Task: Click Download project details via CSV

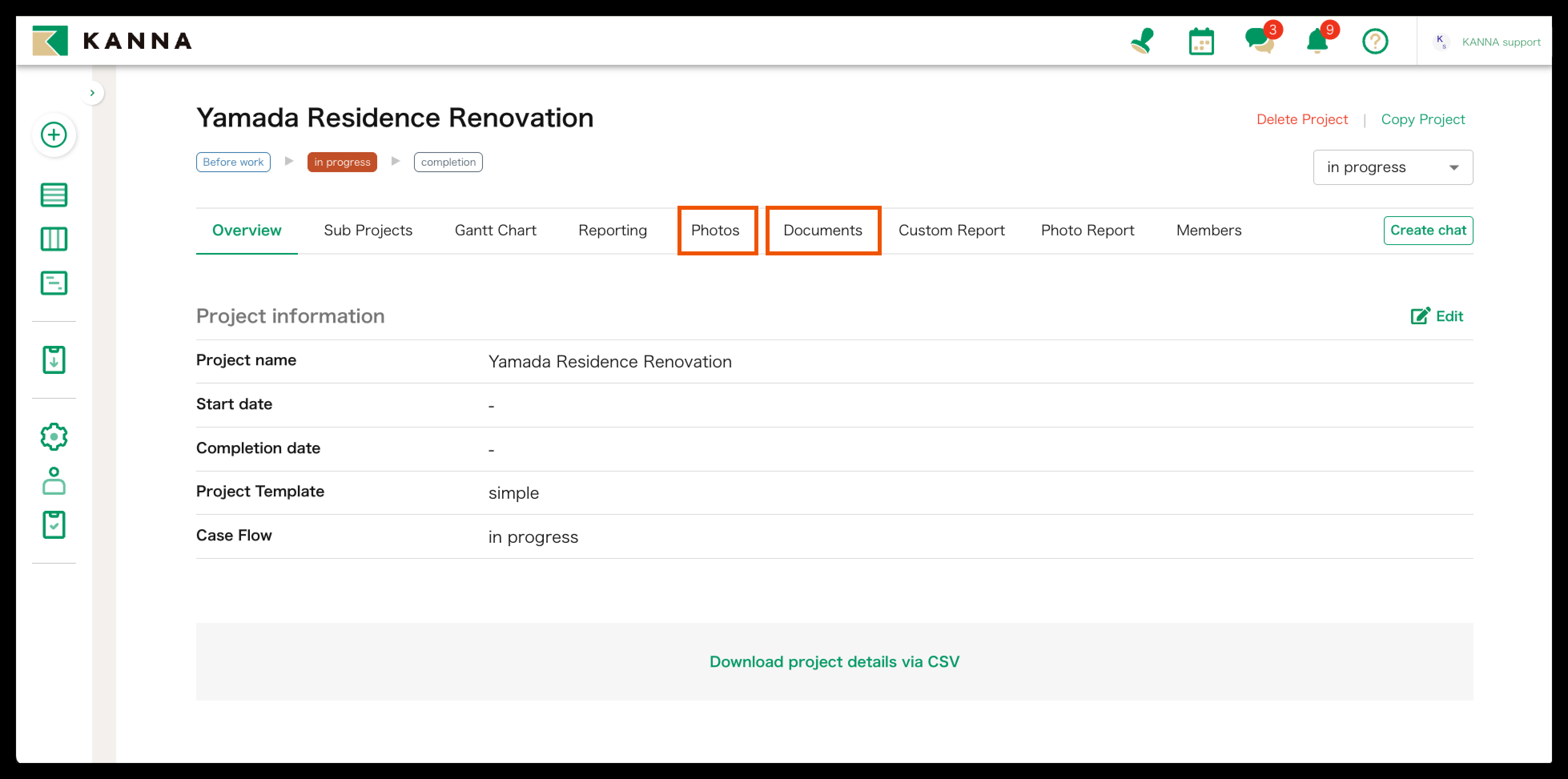Action: click(x=834, y=662)
